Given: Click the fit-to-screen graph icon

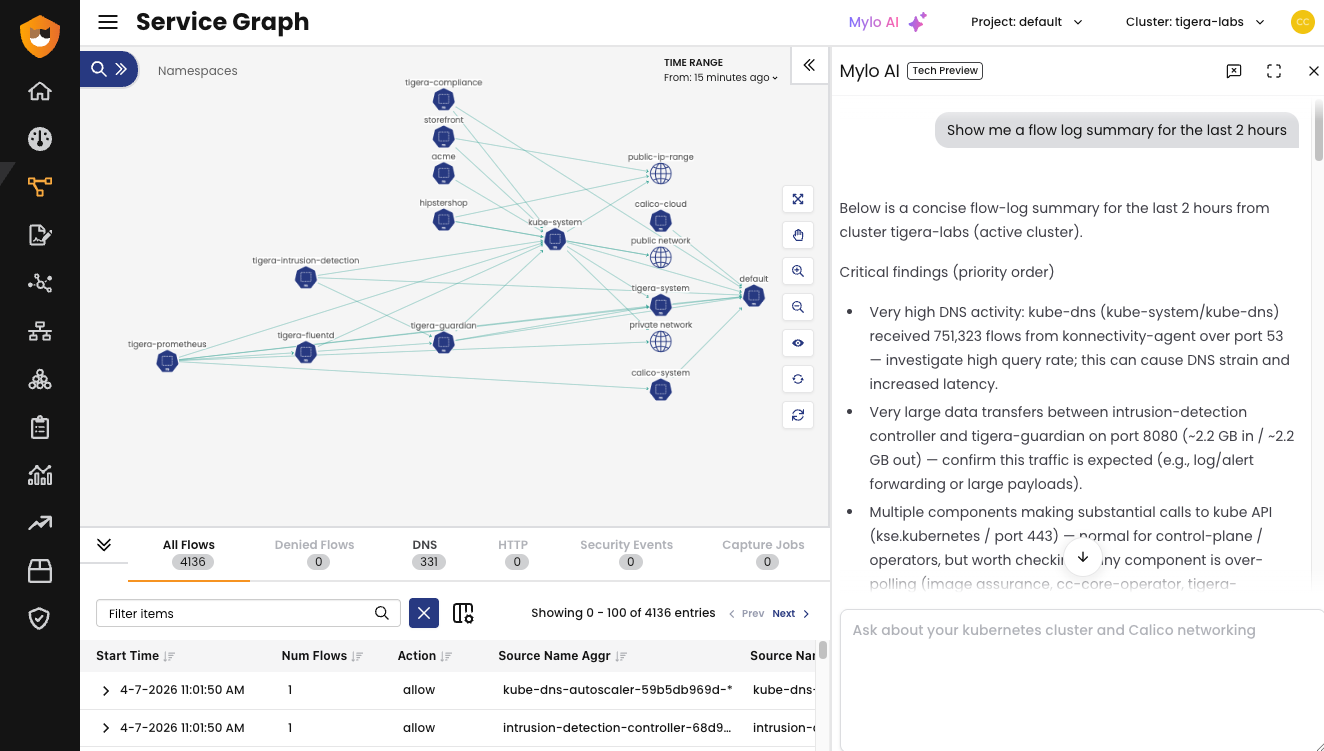Looking at the screenshot, I should 798,199.
